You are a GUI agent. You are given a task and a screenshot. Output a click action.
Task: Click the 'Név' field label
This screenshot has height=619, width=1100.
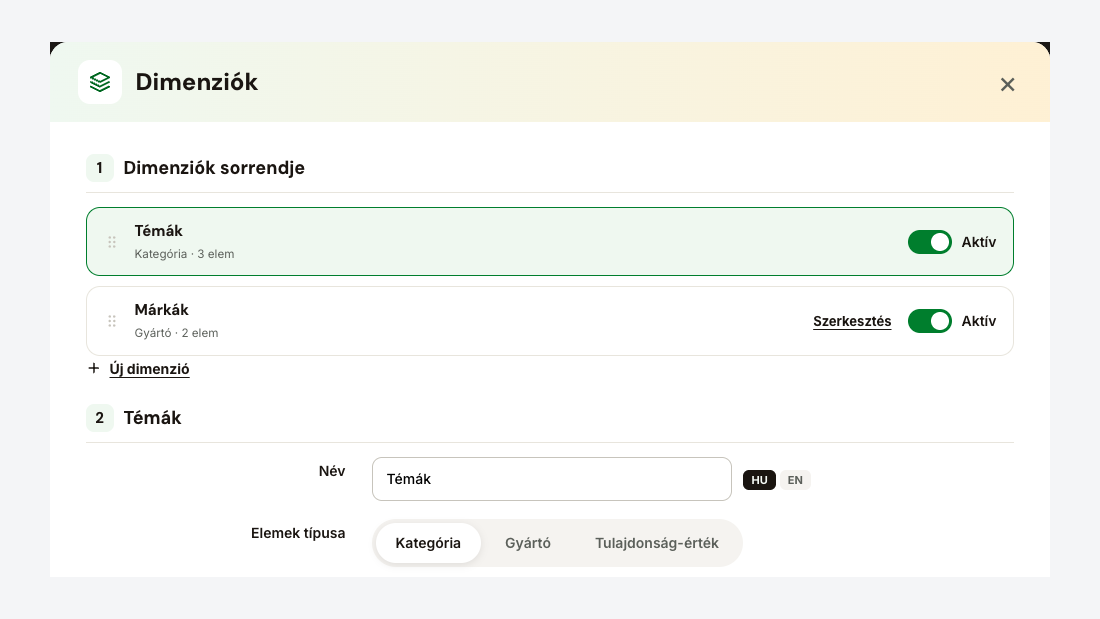pos(332,471)
